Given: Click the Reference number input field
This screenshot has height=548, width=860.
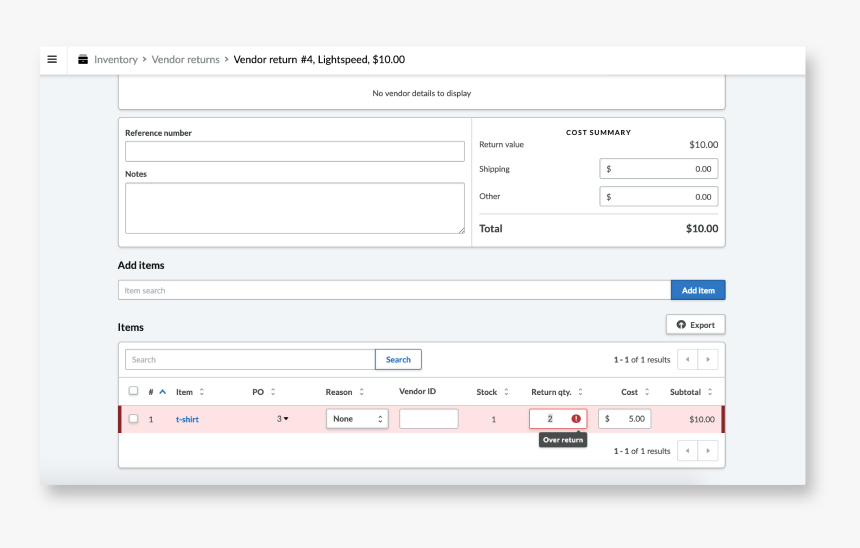Looking at the screenshot, I should (294, 151).
